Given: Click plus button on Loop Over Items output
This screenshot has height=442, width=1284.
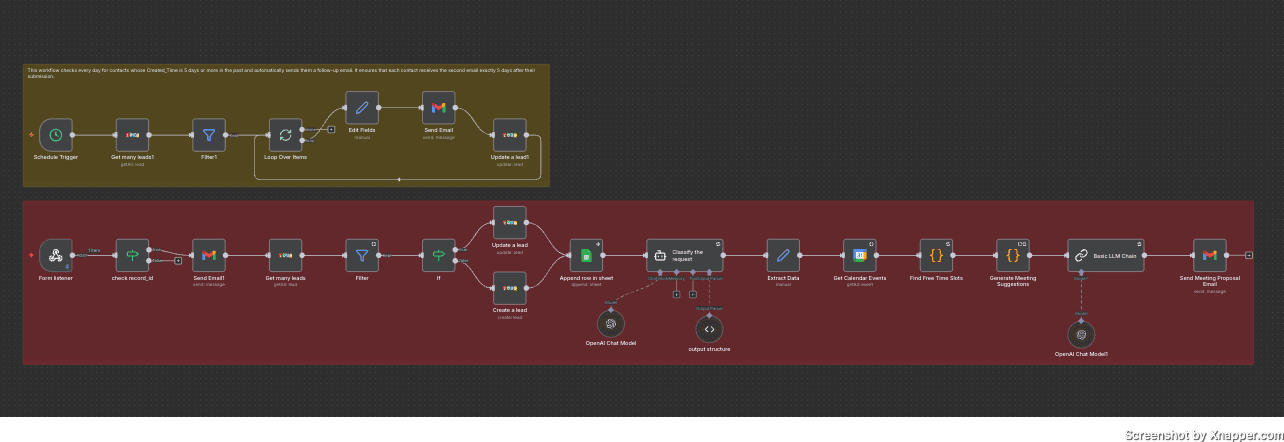Looking at the screenshot, I should point(331,129).
